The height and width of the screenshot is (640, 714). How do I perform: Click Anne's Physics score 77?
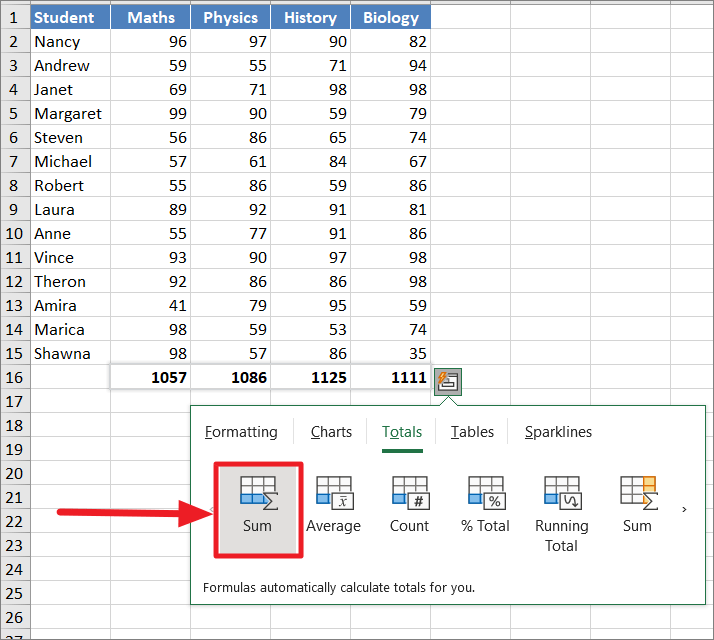[x=230, y=233]
